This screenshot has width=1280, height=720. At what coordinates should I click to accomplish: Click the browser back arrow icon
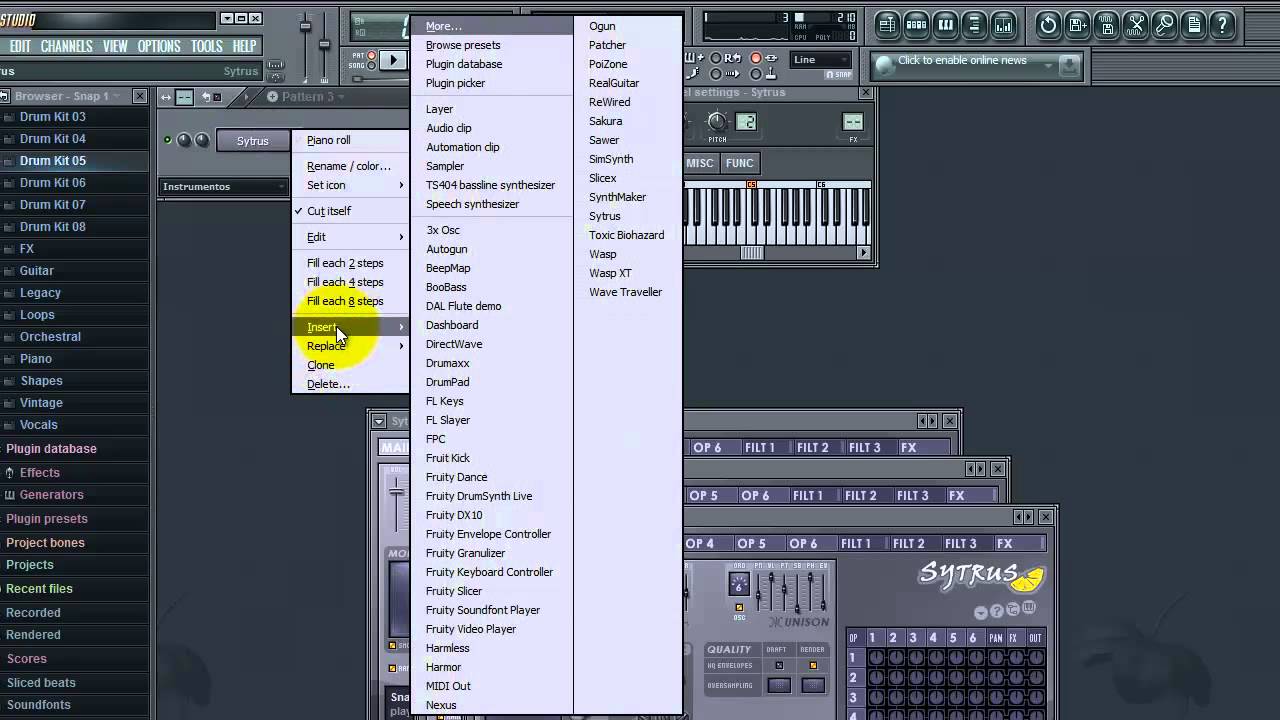pos(4,96)
